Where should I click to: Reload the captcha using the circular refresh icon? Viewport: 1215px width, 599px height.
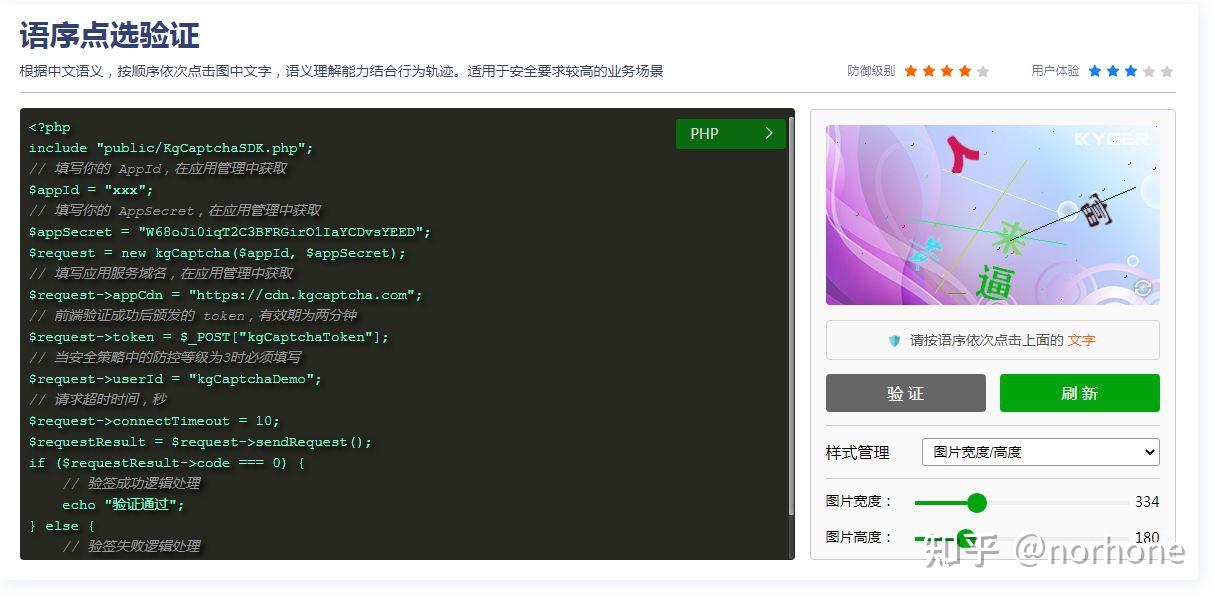1142,288
